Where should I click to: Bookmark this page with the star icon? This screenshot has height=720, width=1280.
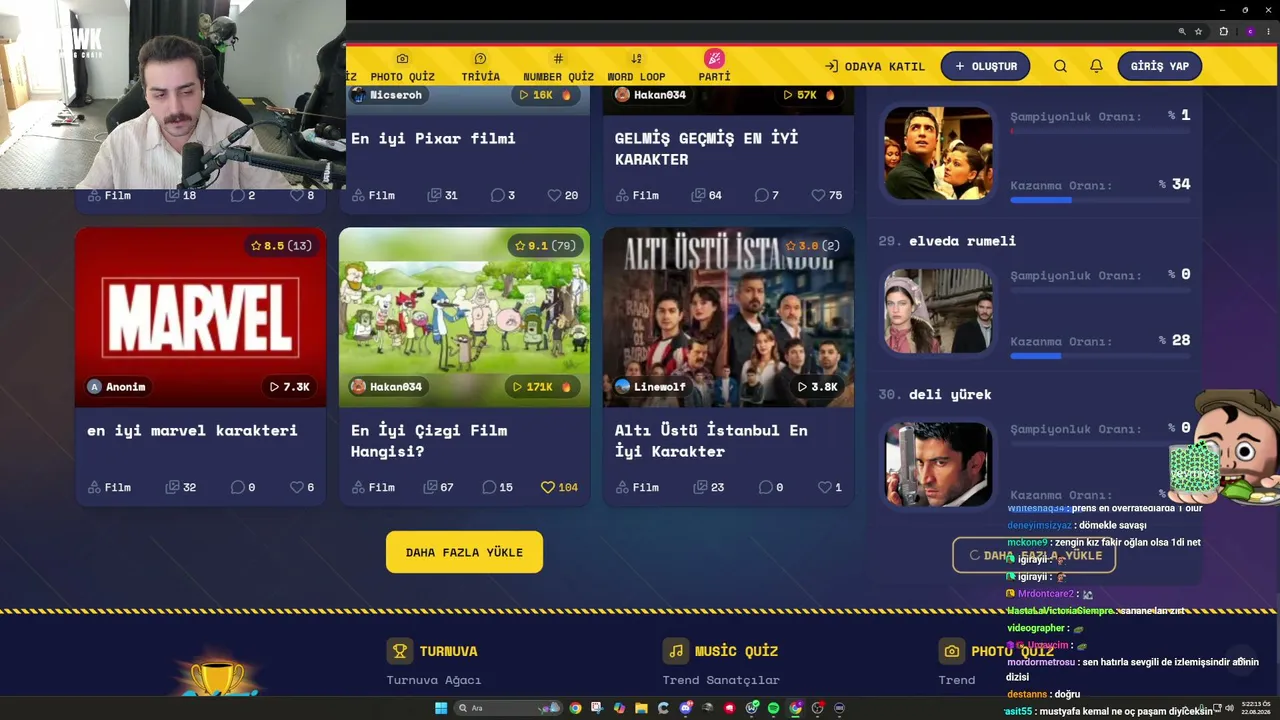click(x=1198, y=32)
